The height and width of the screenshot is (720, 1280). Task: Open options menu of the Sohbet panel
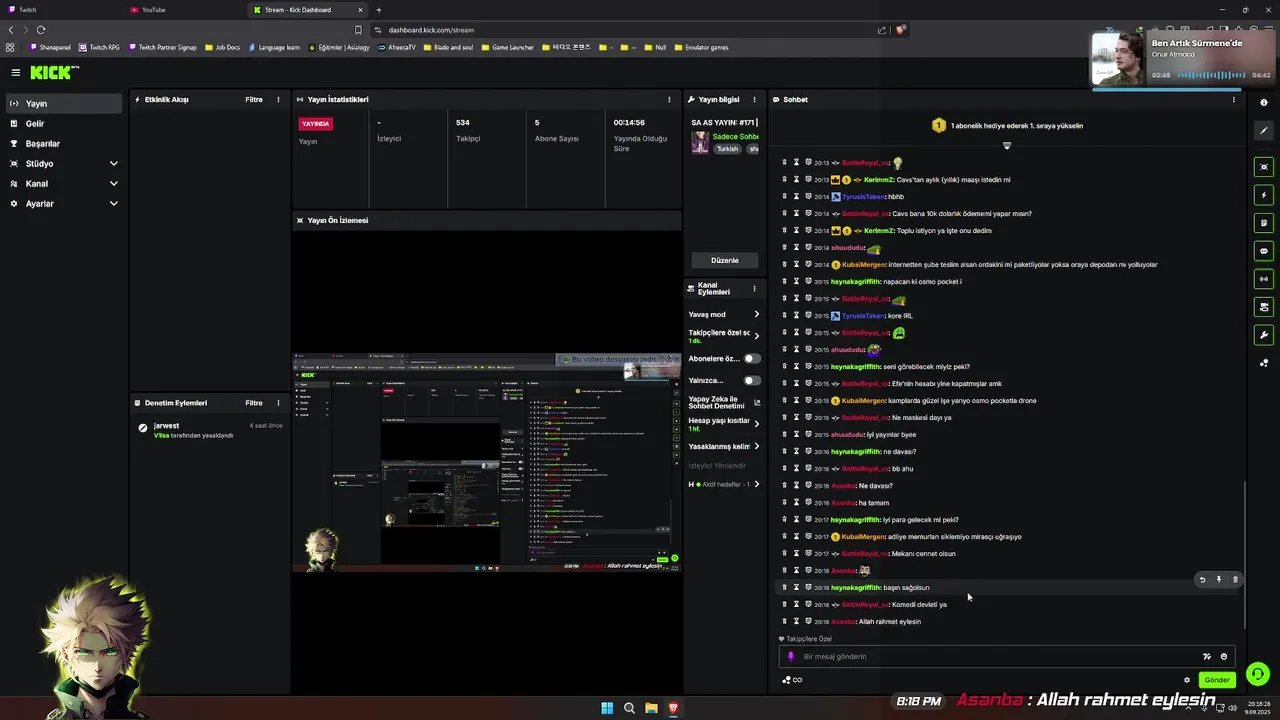pyautogui.click(x=1233, y=100)
